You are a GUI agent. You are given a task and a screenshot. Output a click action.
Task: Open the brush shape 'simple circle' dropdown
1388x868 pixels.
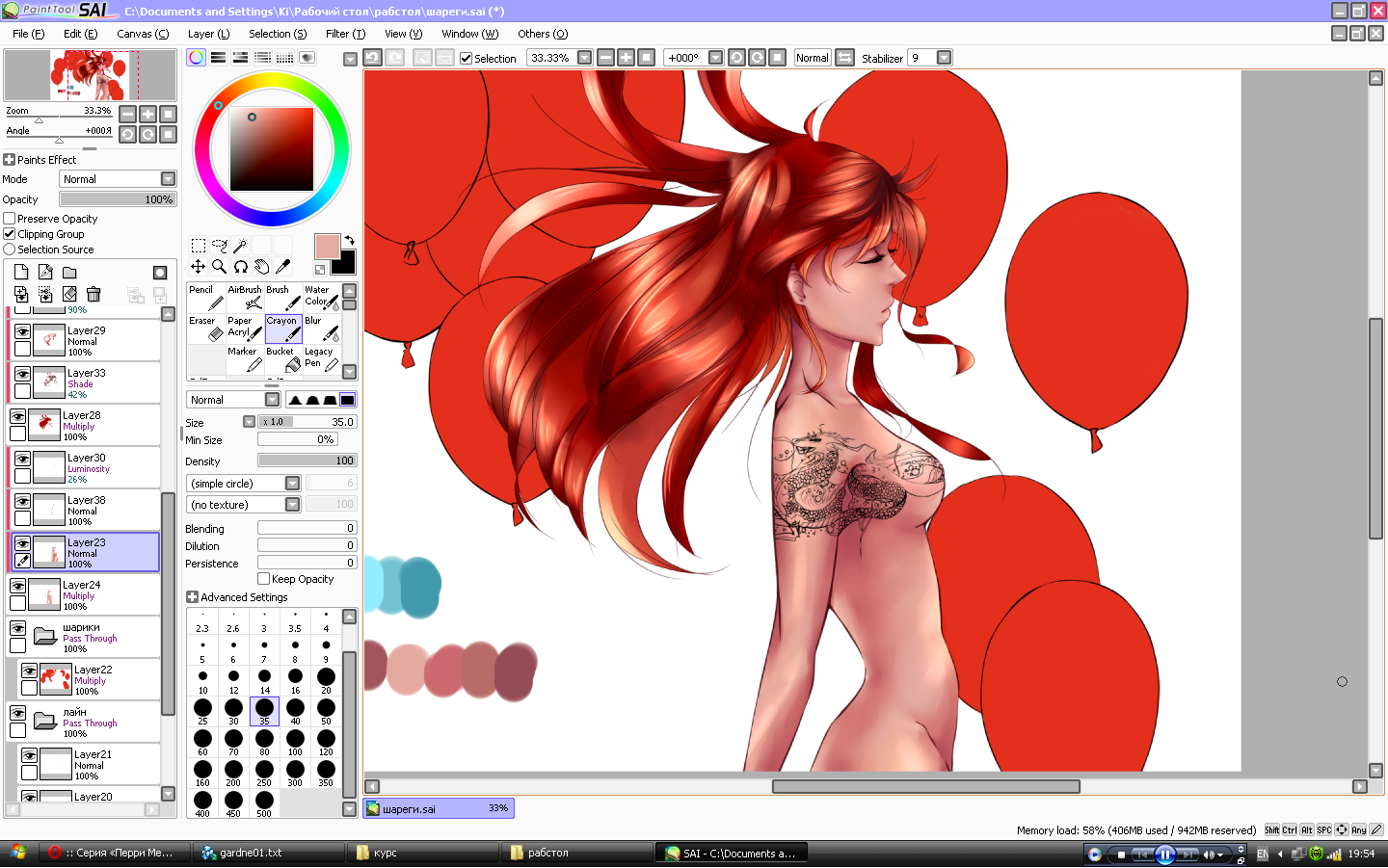click(292, 484)
